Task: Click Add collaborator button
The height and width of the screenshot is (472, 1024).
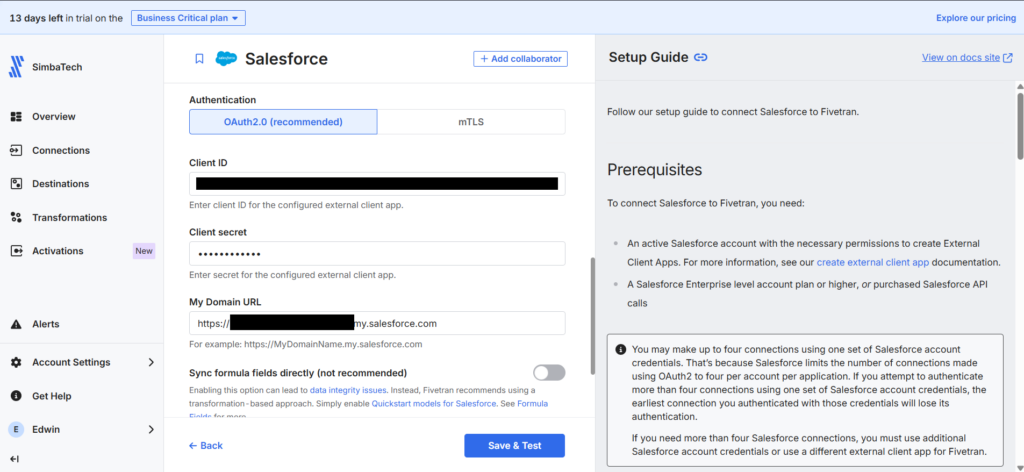Action: tap(520, 59)
